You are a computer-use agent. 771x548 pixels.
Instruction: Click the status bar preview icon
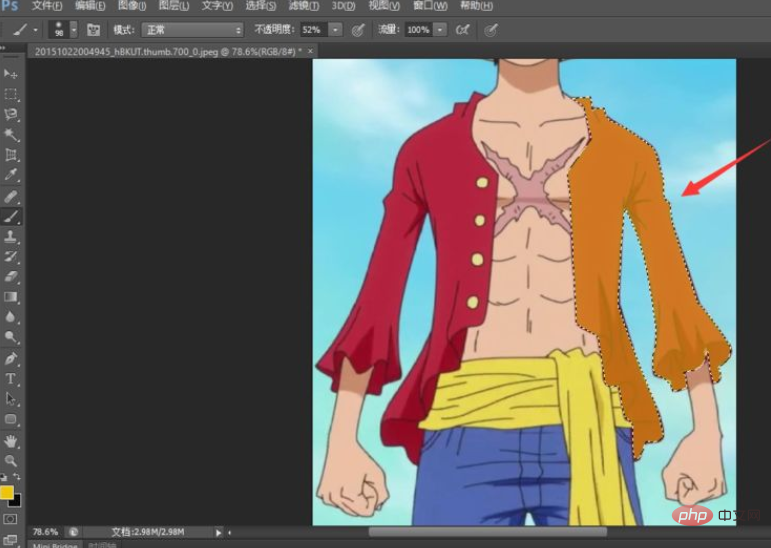point(74,532)
